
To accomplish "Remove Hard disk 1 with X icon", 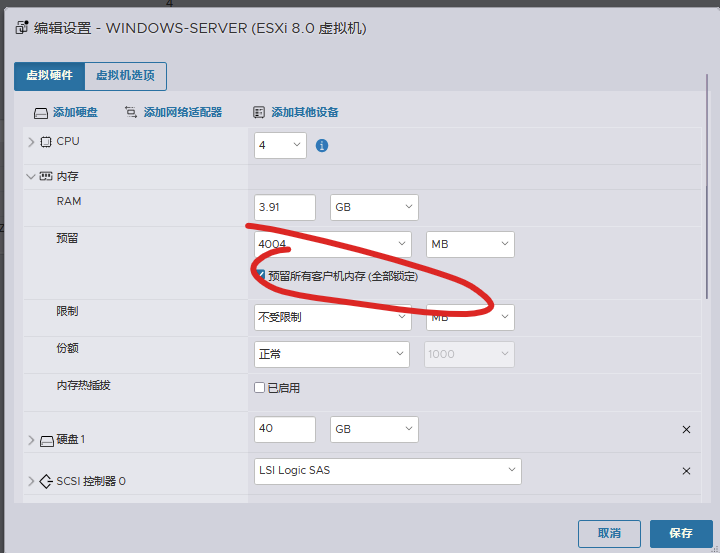I will coord(686,429).
